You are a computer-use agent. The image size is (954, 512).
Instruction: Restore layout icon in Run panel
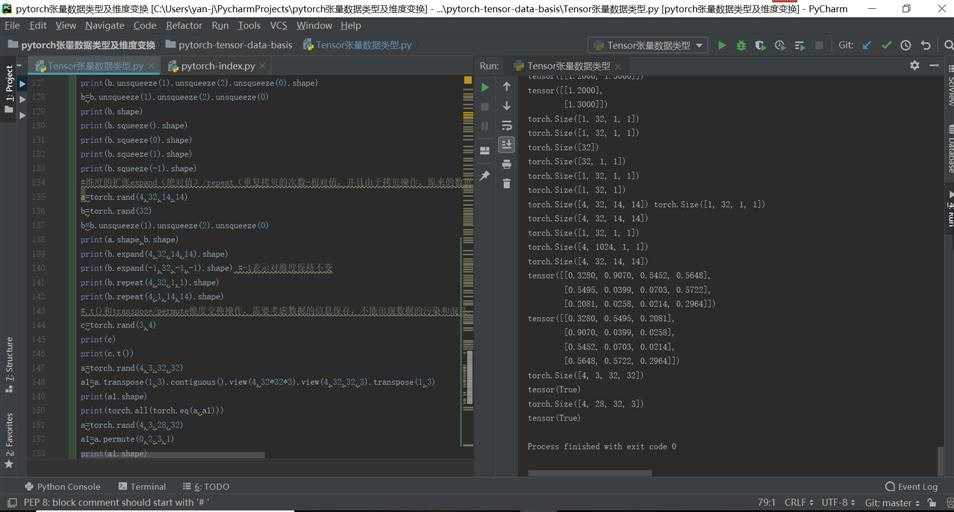coord(485,150)
